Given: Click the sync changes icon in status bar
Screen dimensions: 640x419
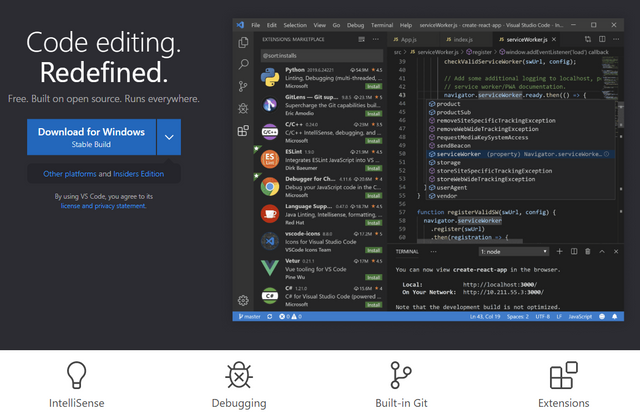Looking at the screenshot, I should pos(270,317).
